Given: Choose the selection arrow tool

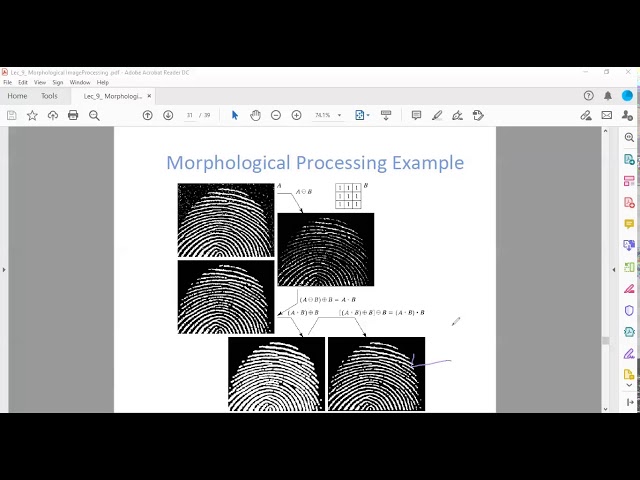Looking at the screenshot, I should (235, 116).
